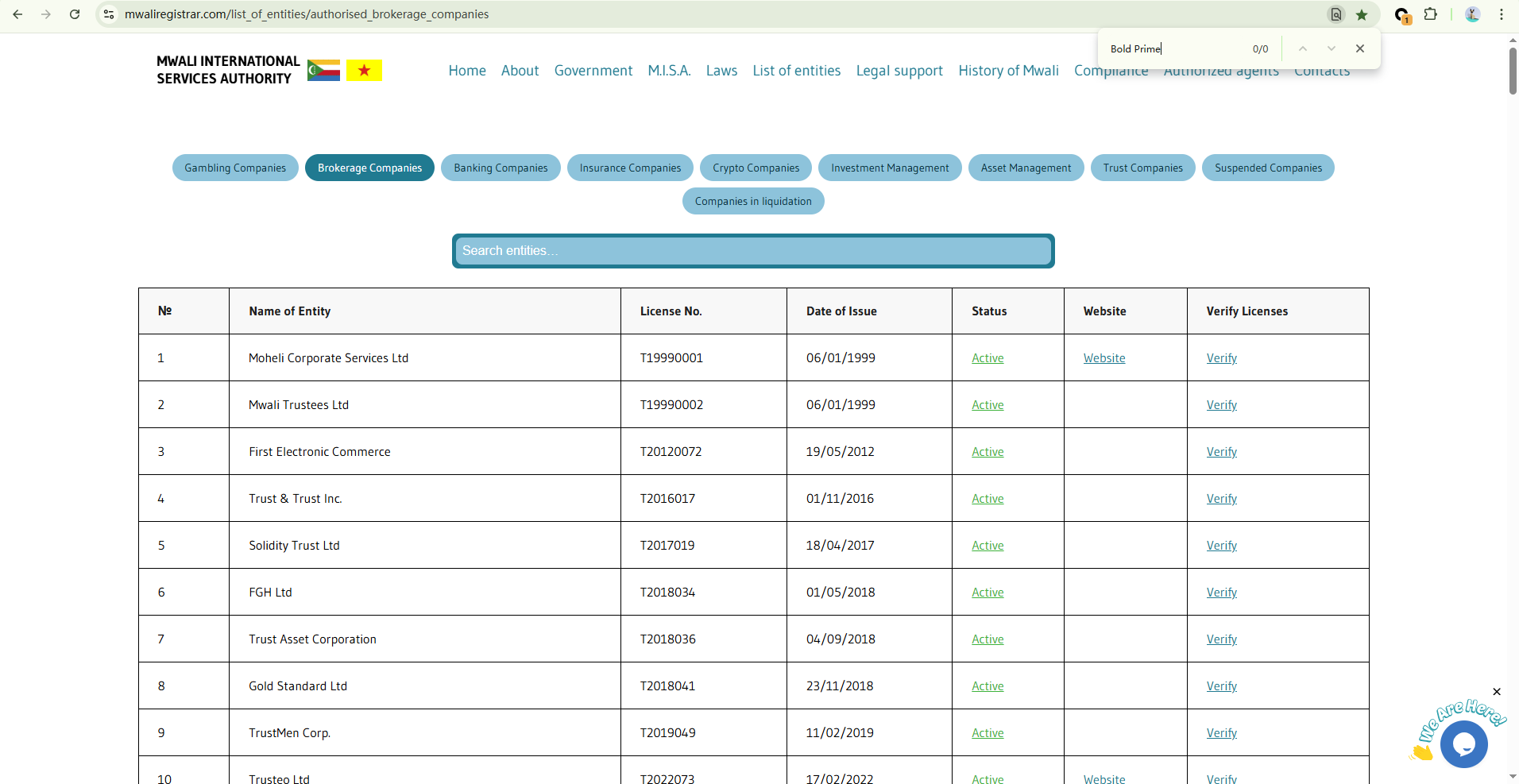Screen dimensions: 1519x784
Task: Open the Crypto Companies list
Action: [756, 168]
